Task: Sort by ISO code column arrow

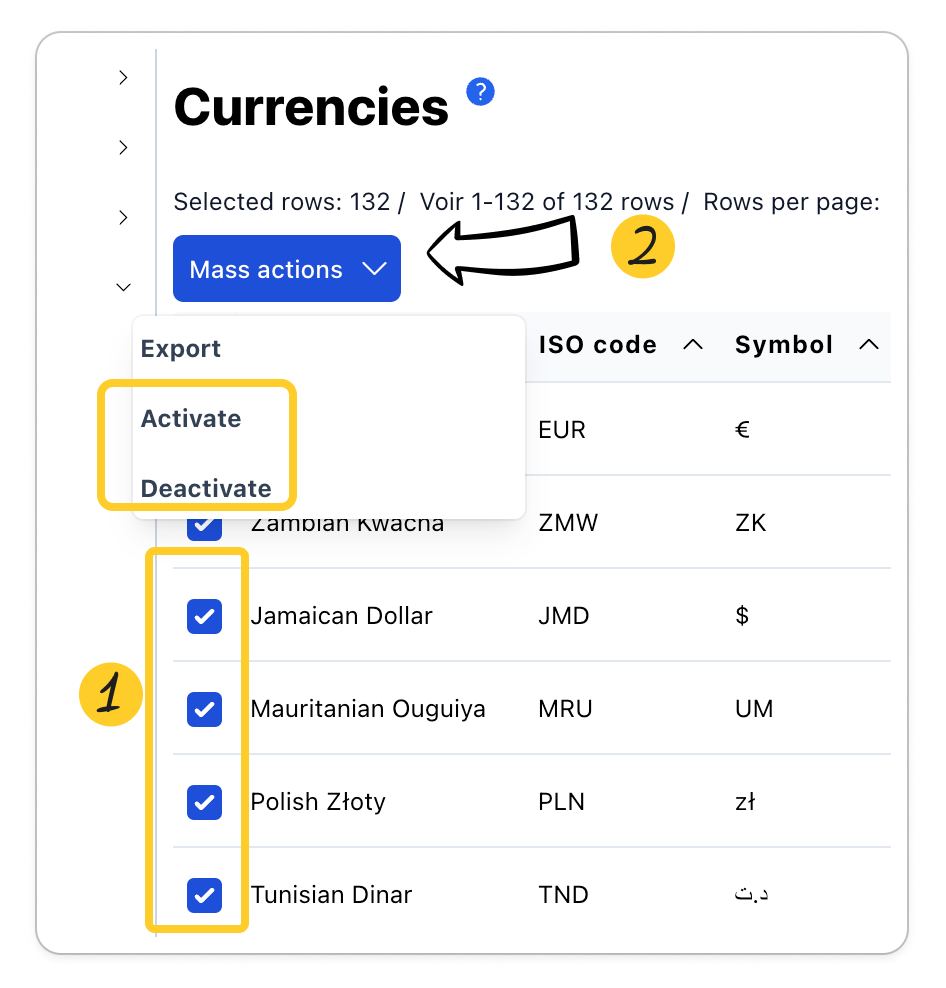Action: 692,345
